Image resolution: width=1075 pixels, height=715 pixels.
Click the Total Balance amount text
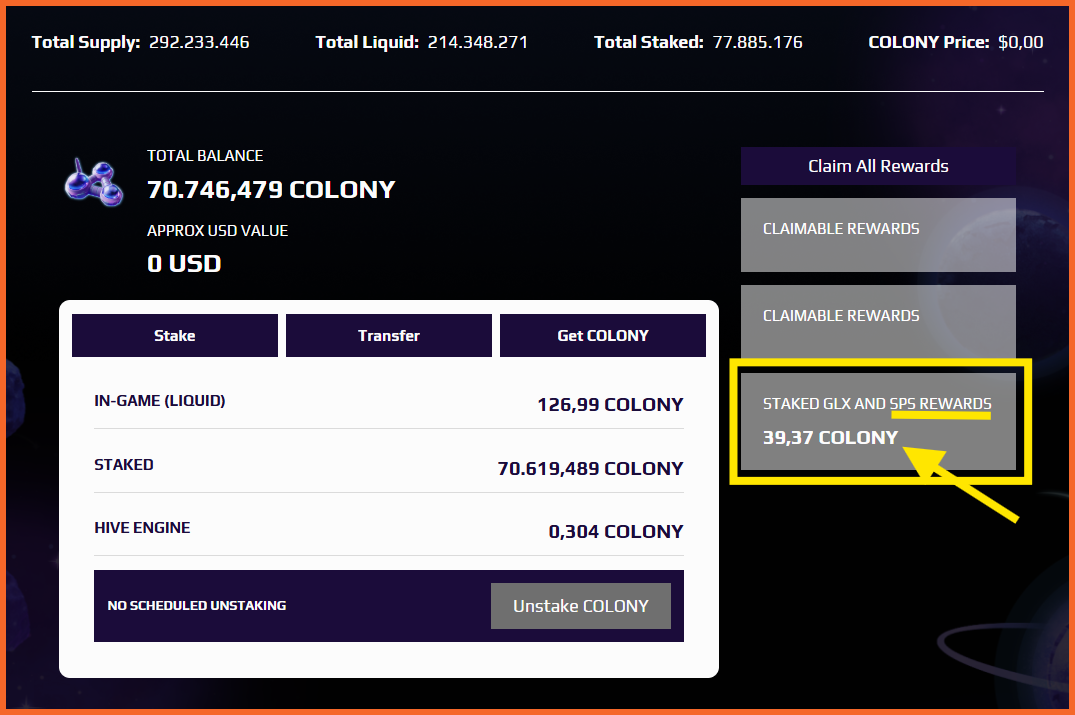271,190
